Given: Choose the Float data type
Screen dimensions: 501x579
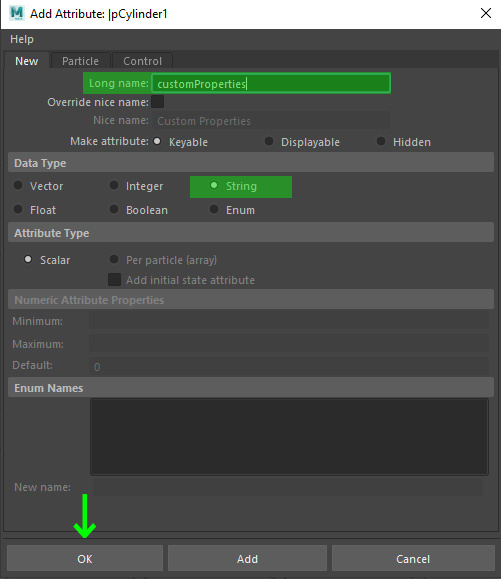Looking at the screenshot, I should click(x=18, y=210).
